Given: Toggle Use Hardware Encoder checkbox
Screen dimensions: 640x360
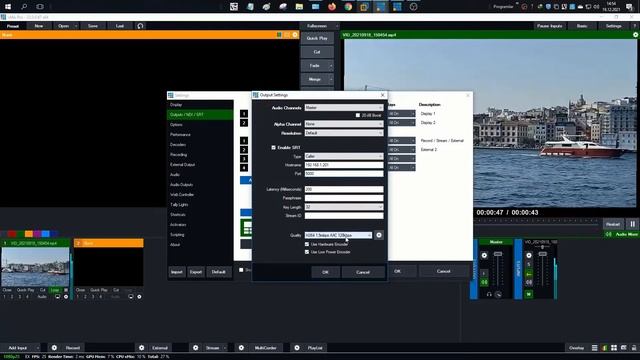Looking at the screenshot, I should (307, 244).
